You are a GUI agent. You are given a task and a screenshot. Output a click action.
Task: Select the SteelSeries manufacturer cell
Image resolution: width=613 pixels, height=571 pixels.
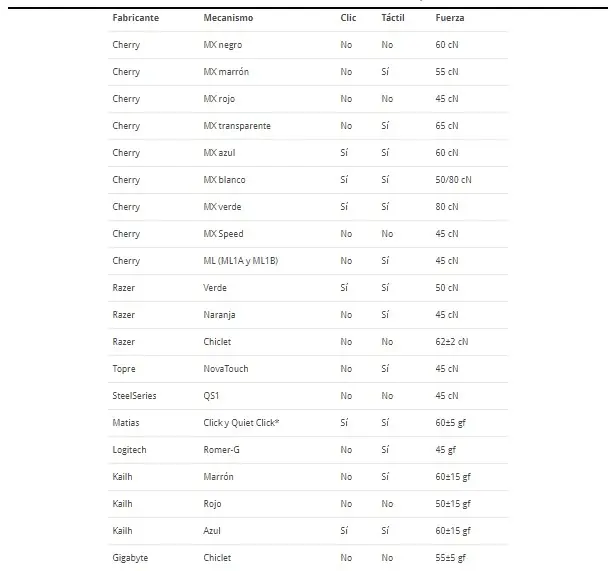tap(135, 396)
